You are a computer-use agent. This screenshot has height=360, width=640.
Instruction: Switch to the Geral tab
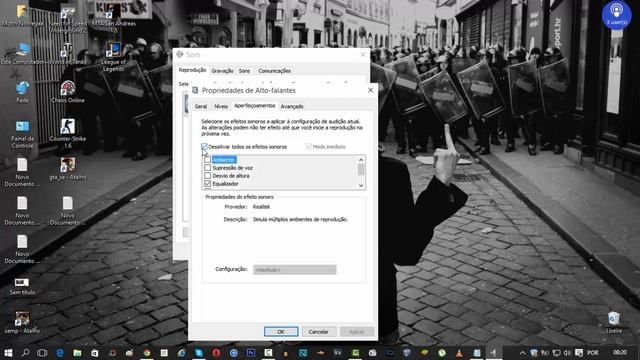[x=200, y=107]
